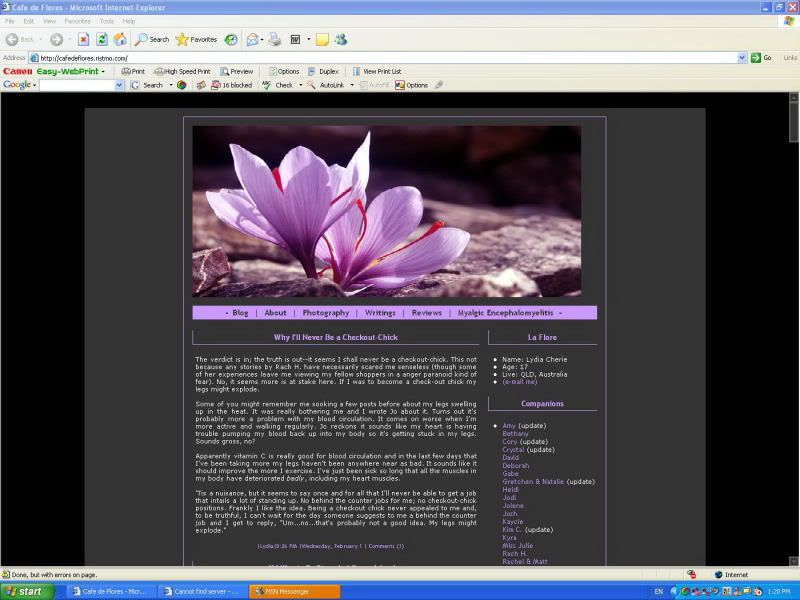
Task: Open the Favorites menu in the menu bar
Action: coord(78,21)
